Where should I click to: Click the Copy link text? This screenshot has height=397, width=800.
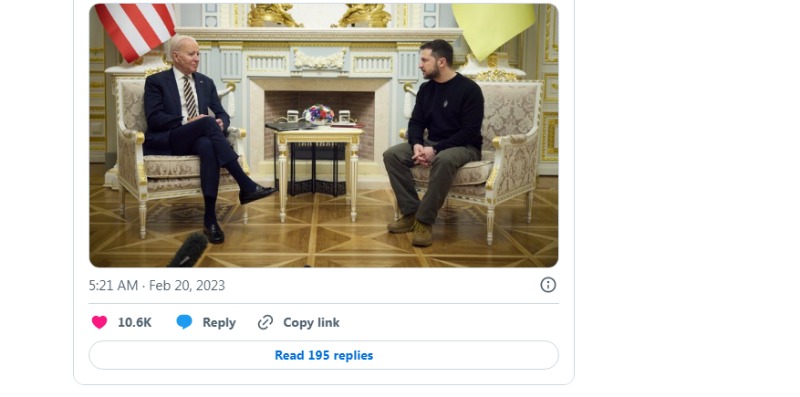click(311, 322)
